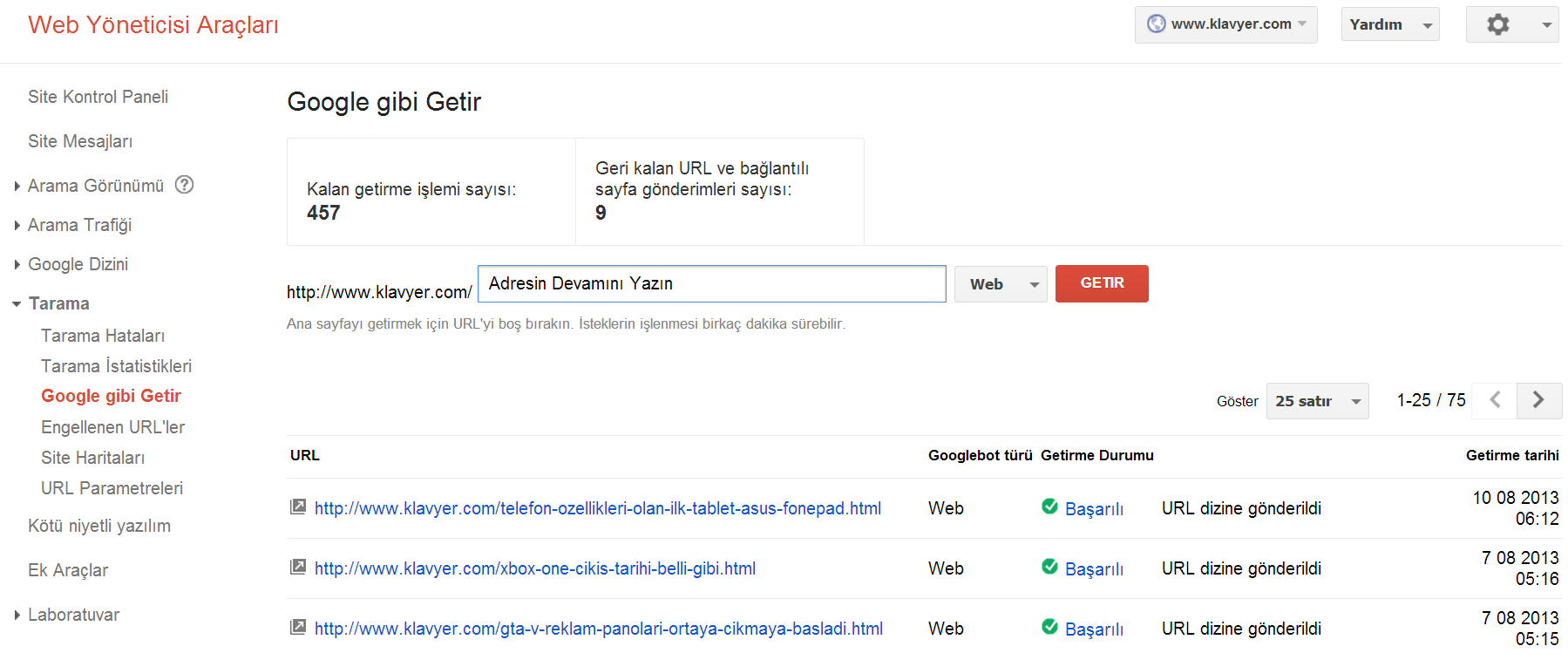Open Tarama Hataları in sidebar
The width and height of the screenshot is (1568, 653).
click(103, 336)
